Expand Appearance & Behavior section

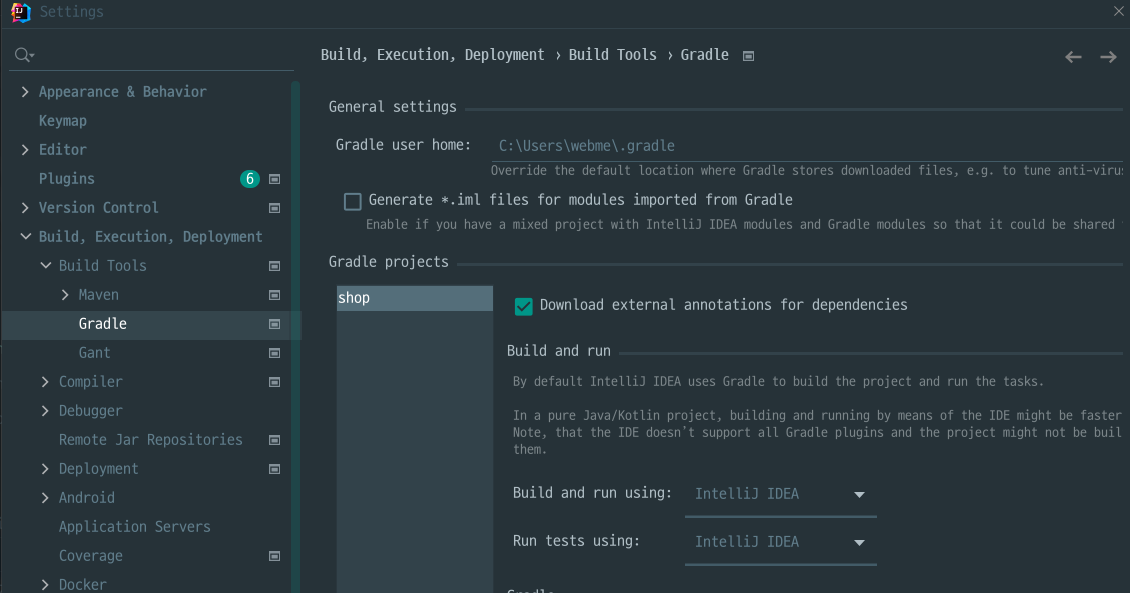pyautogui.click(x=25, y=92)
